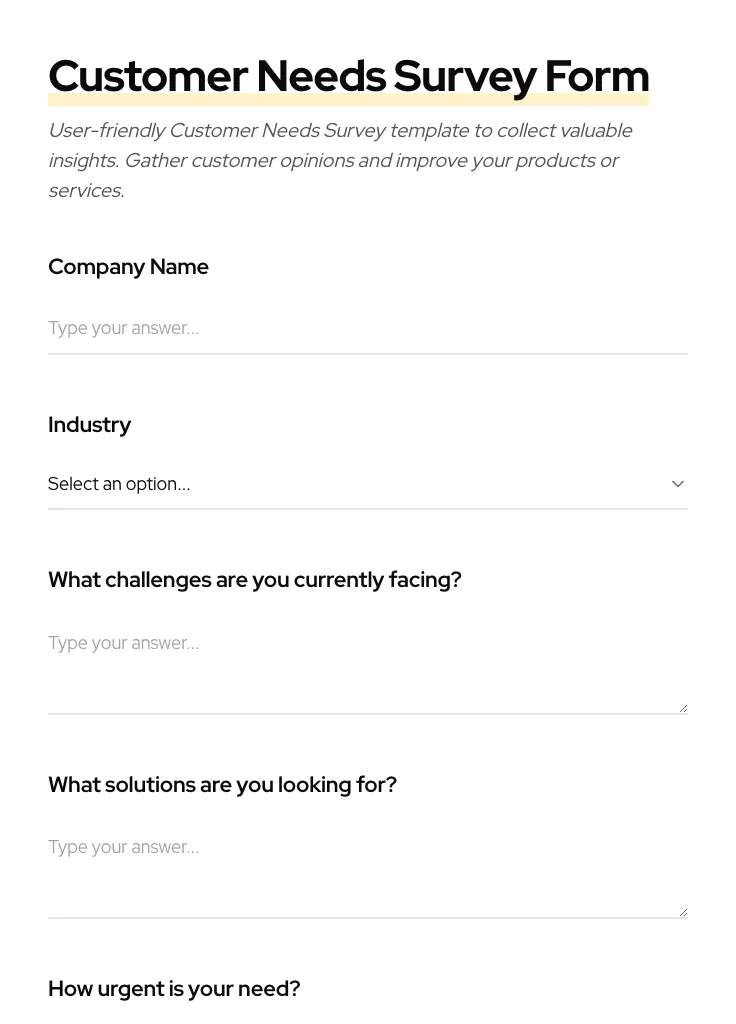Click "How urgent is your need?" heading
This screenshot has width=736, height=1024.
[174, 989]
